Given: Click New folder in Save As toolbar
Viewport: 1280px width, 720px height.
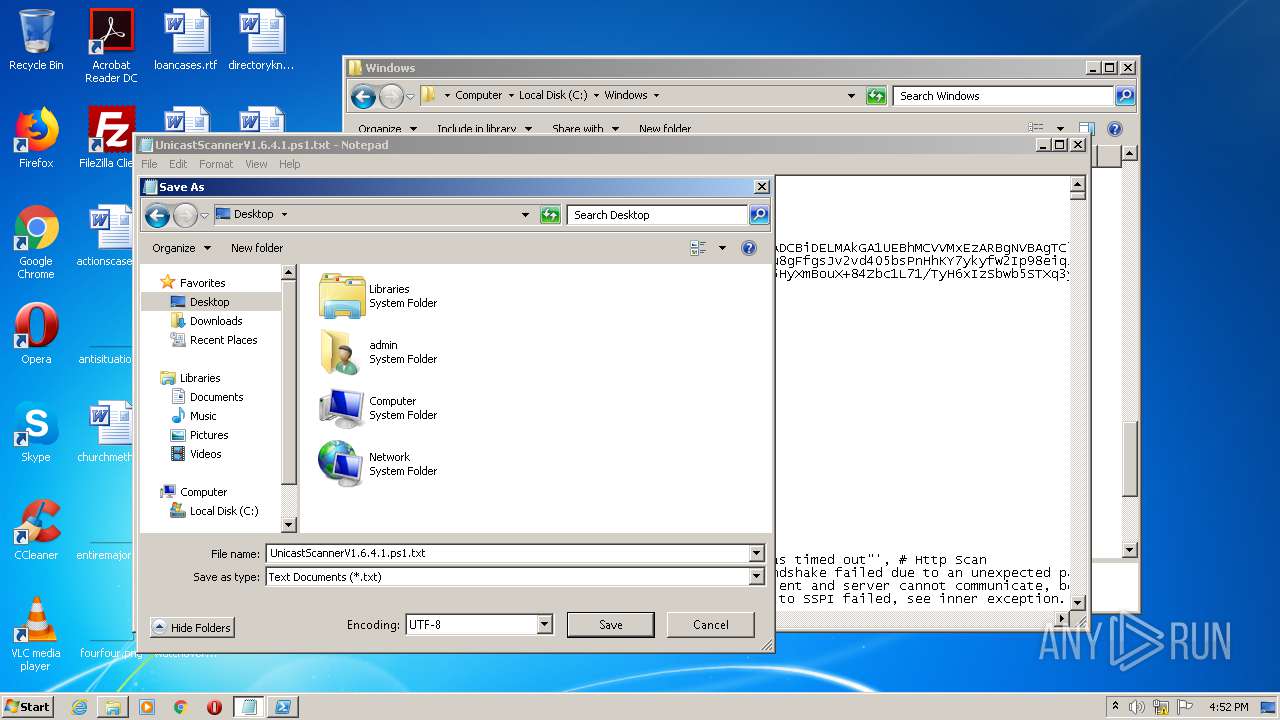Looking at the screenshot, I should click(x=257, y=248).
